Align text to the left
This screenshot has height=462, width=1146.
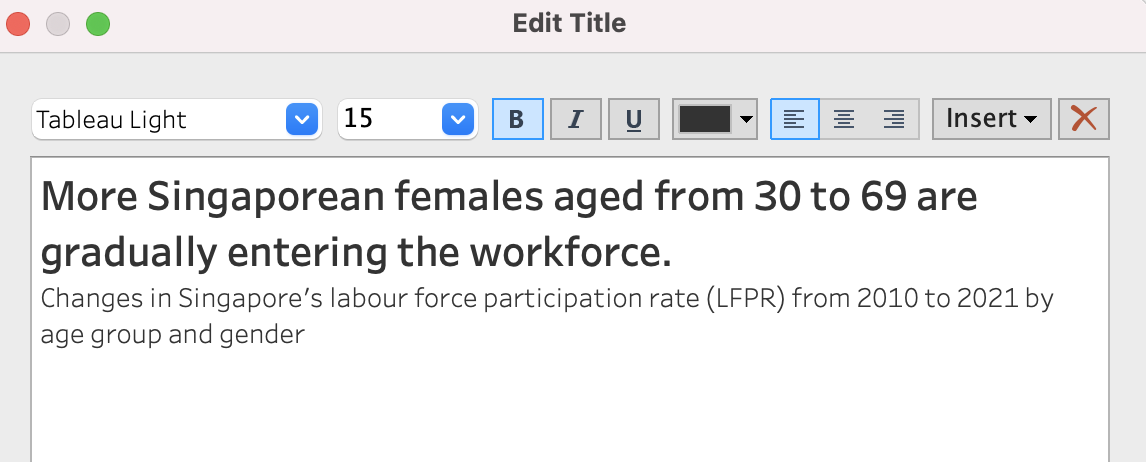(794, 119)
